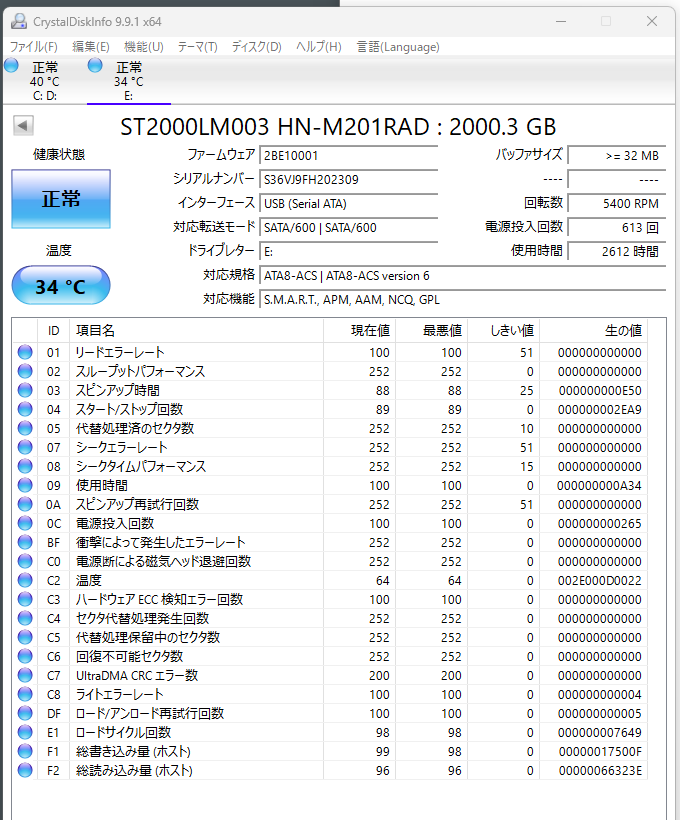Click the firmware field 2BE10001
680x820 pixels.
click(x=348, y=155)
